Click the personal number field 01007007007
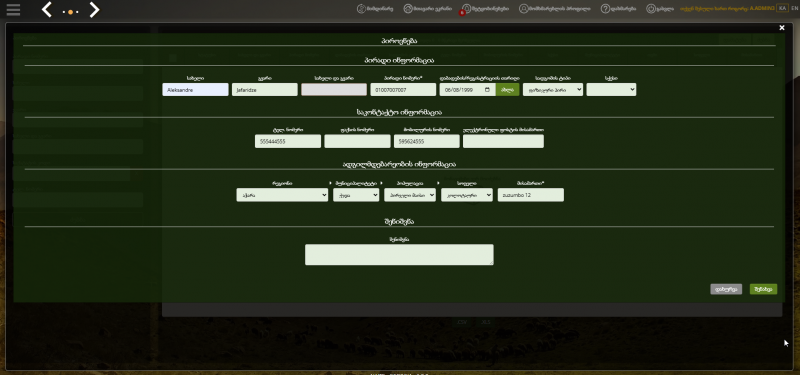This screenshot has width=800, height=375. coord(403,89)
